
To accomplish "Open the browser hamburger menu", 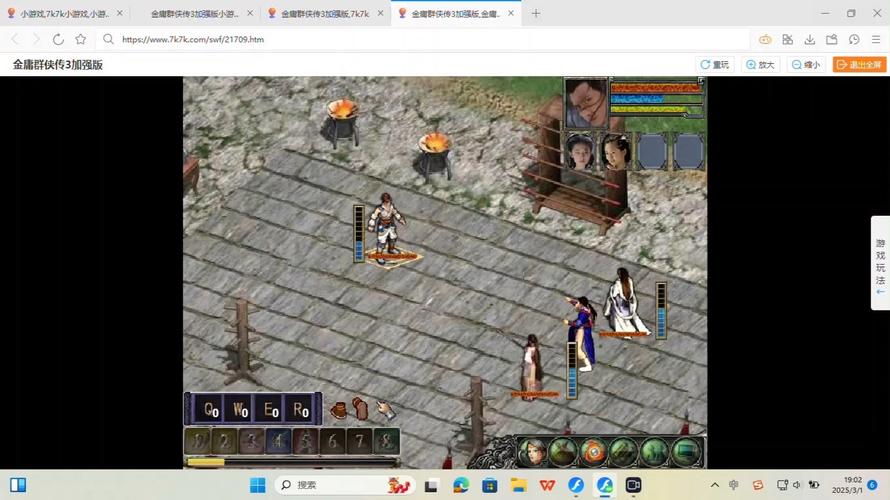I will click(876, 39).
